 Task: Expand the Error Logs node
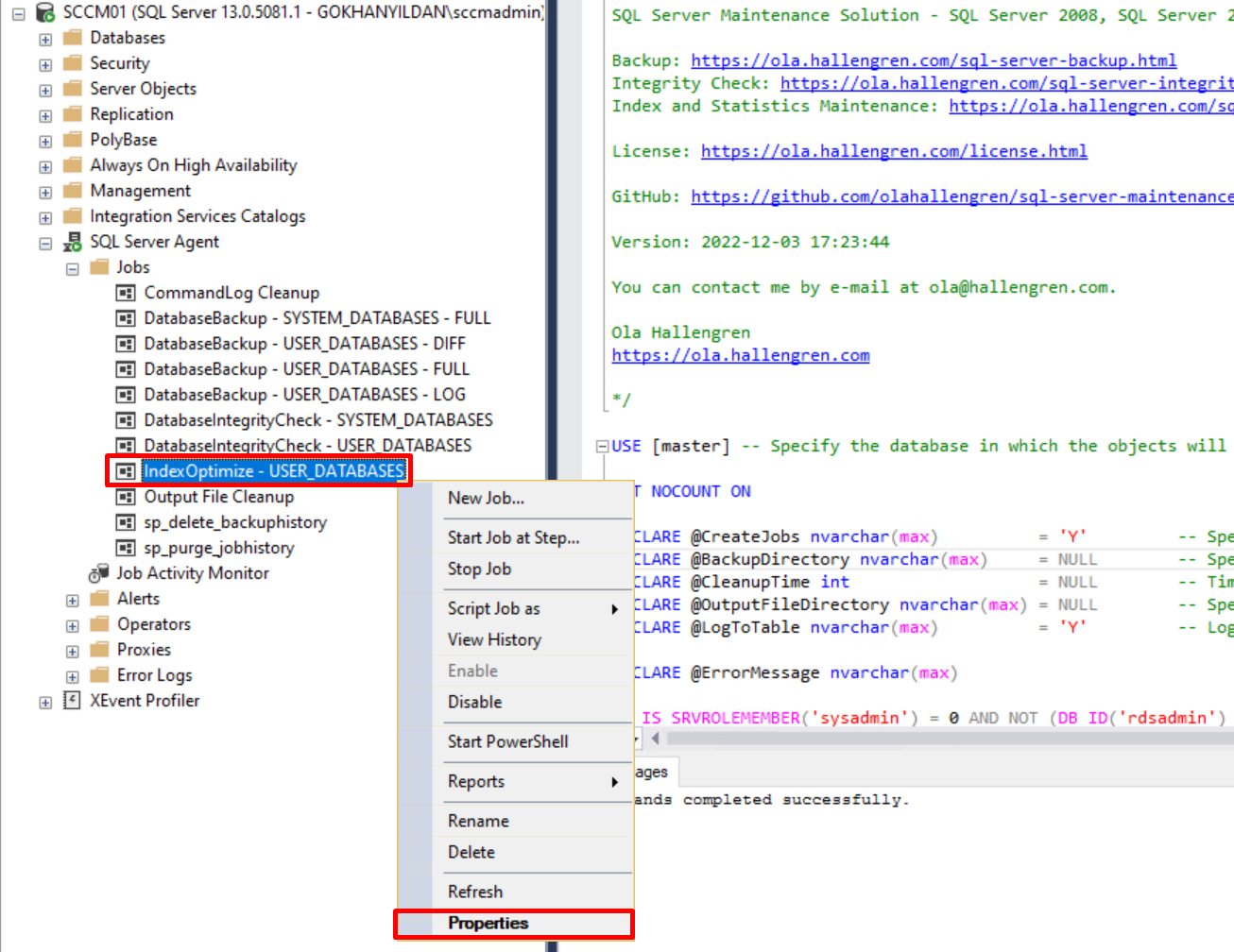(73, 677)
